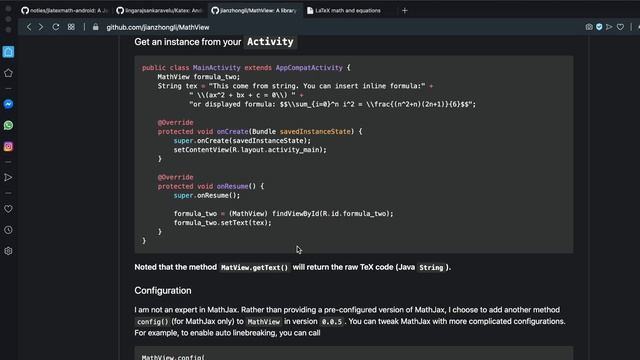Viewport: 640px width, 360px height.
Task: Switch to the jlatexmath-android tab
Action: tap(64, 11)
